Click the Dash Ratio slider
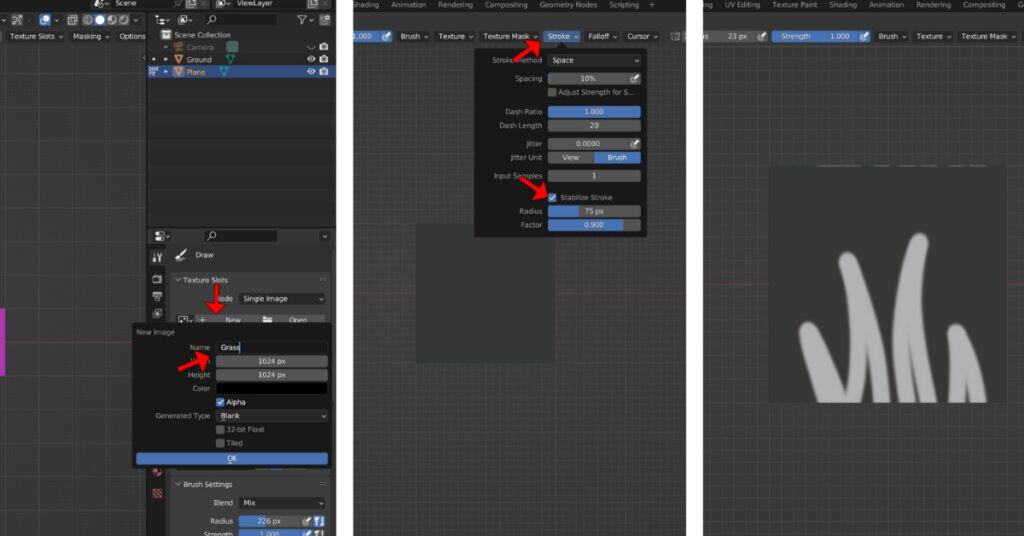This screenshot has height=536, width=1024. point(594,112)
